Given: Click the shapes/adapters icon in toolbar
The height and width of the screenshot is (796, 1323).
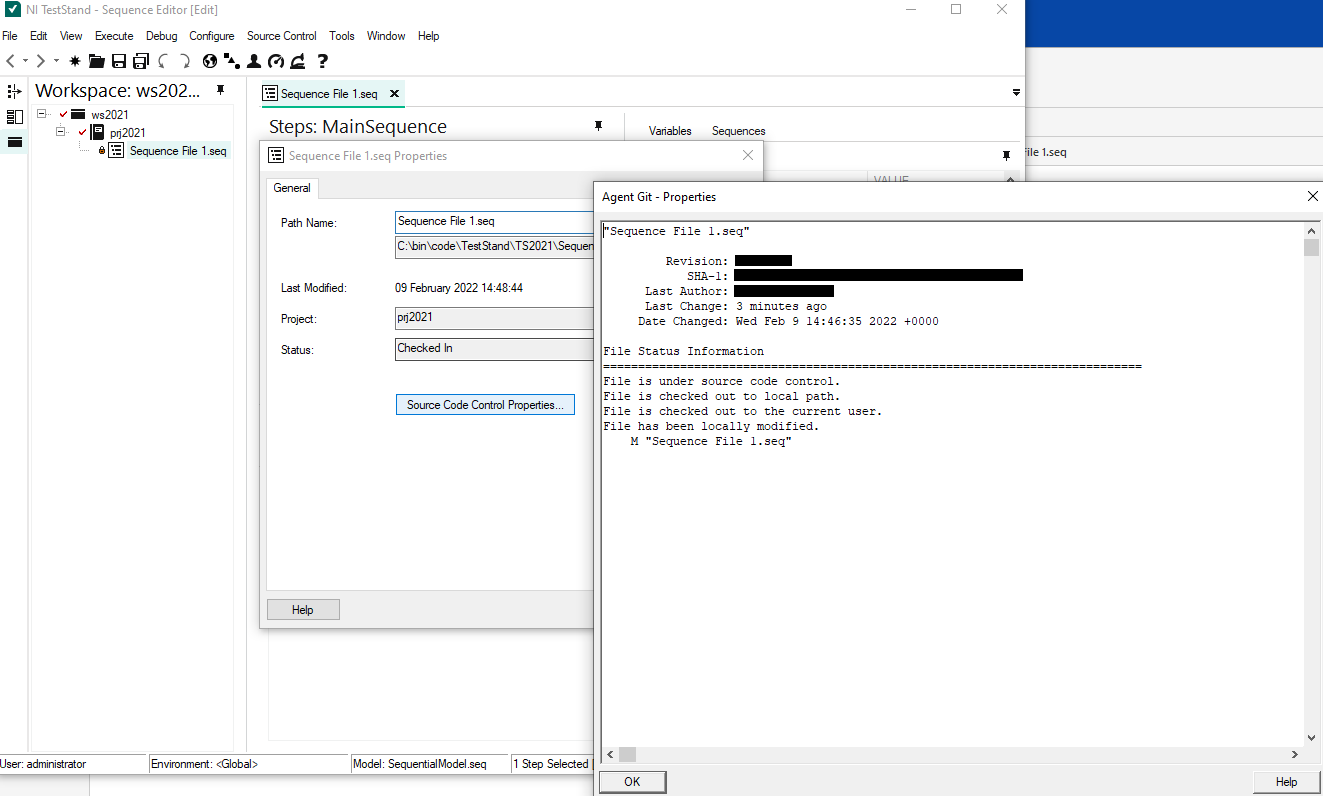Looking at the screenshot, I should pos(232,61).
